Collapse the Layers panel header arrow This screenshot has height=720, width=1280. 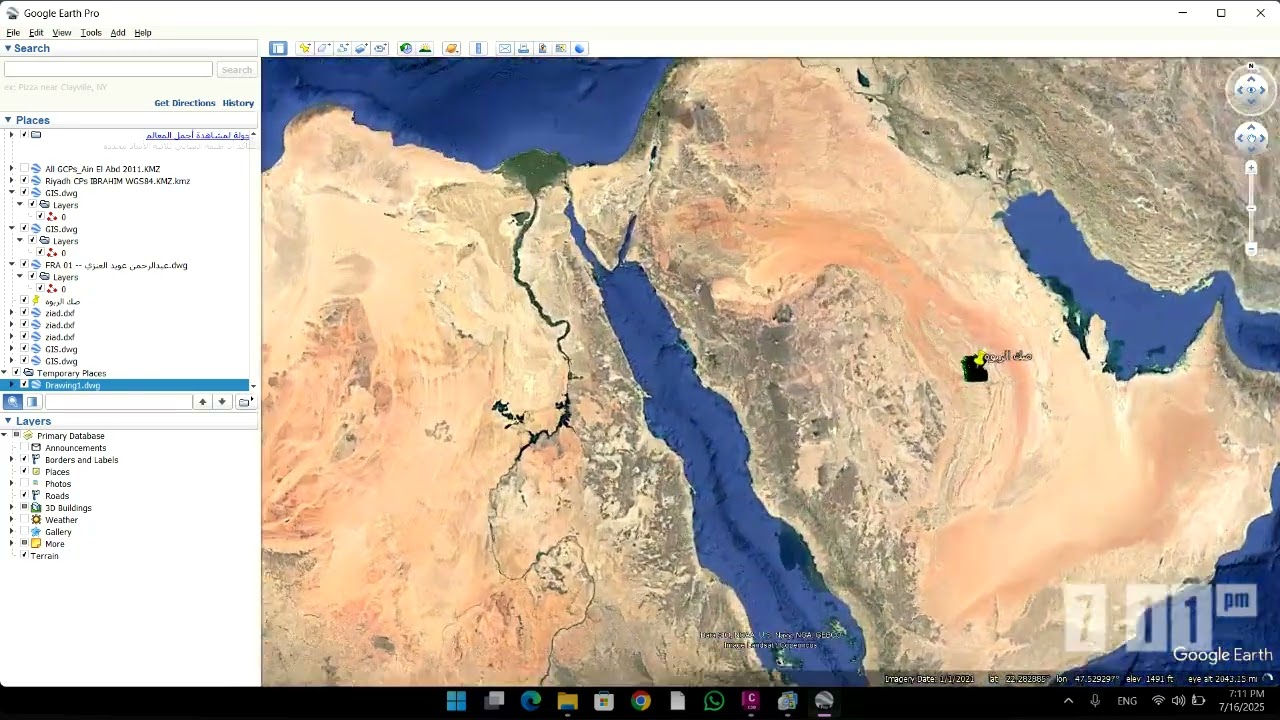point(8,421)
